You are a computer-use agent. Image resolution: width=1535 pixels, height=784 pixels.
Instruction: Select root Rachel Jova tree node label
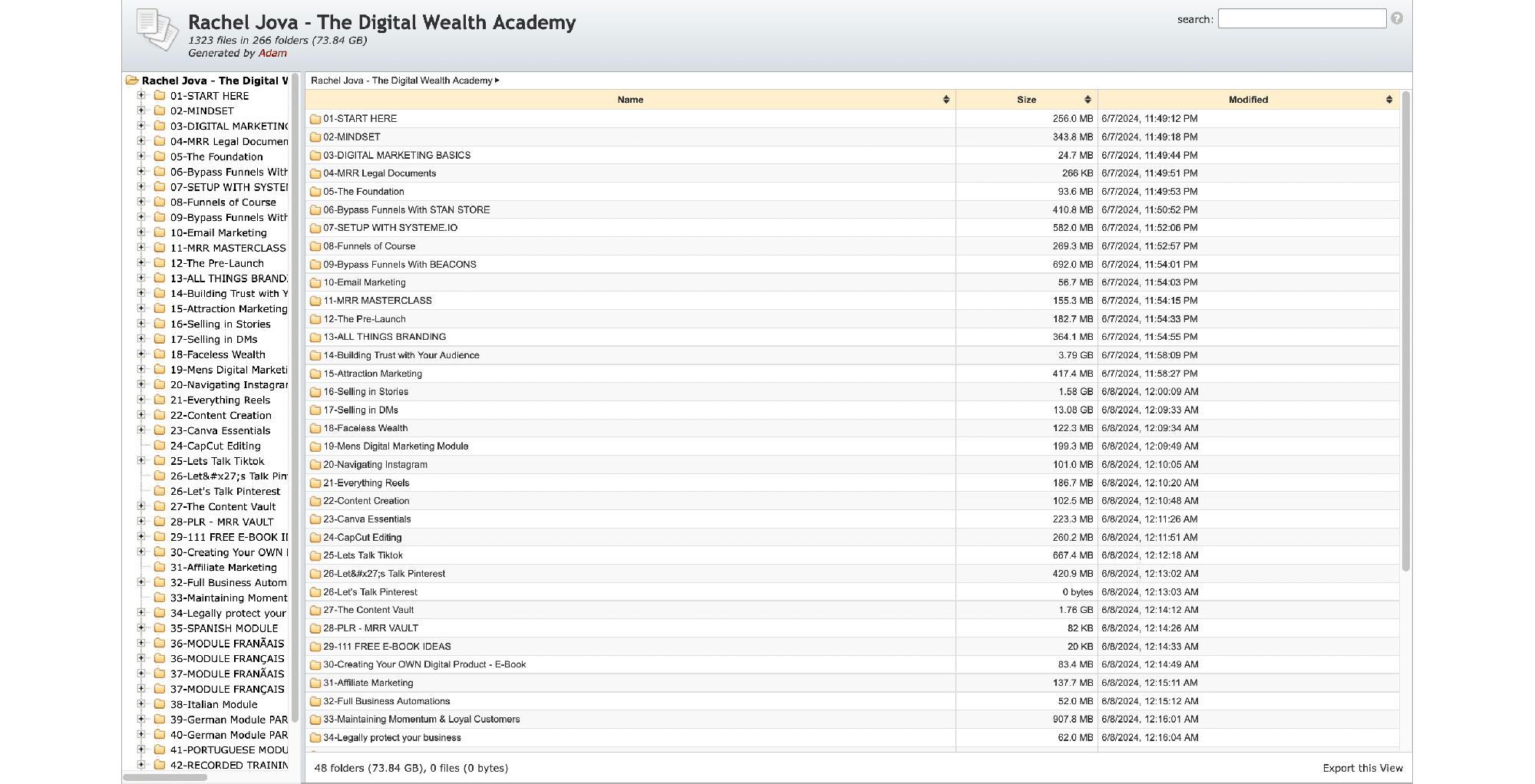point(215,81)
